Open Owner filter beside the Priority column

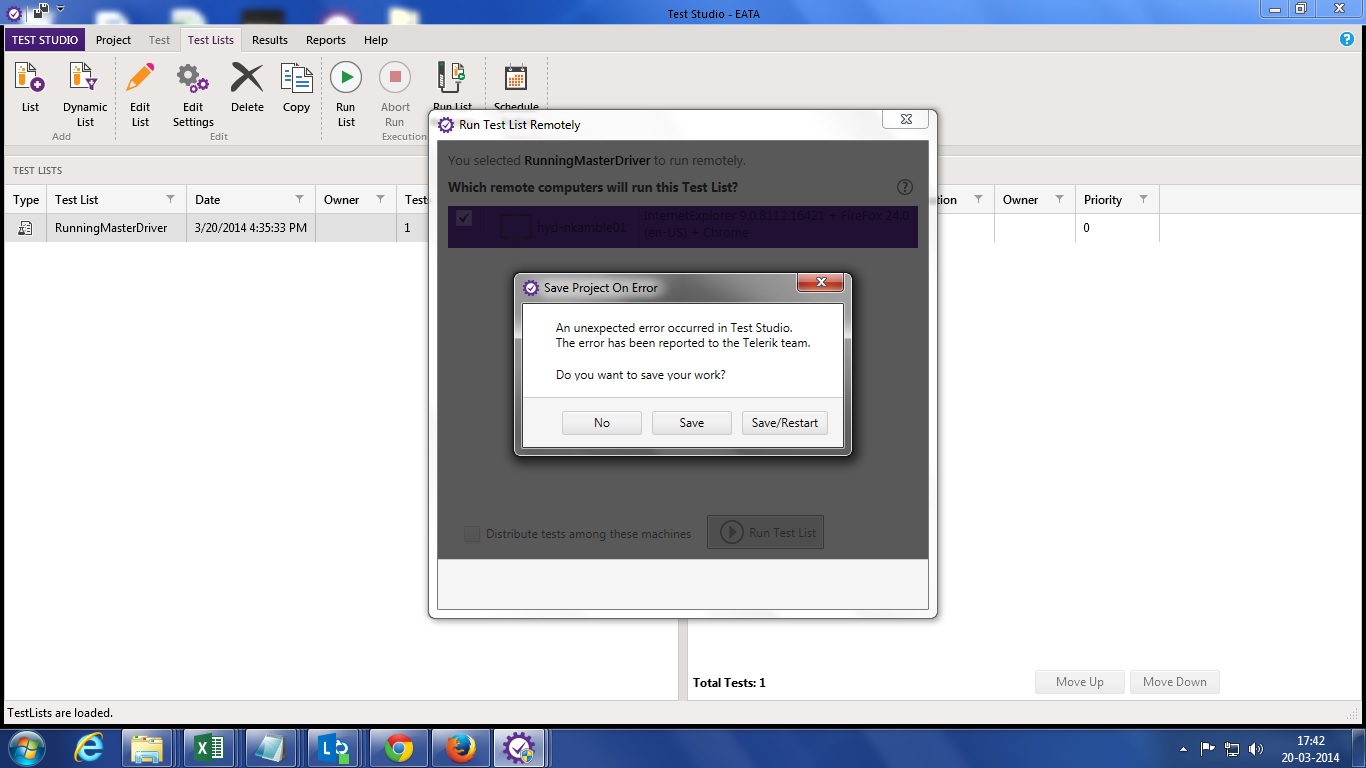click(x=1059, y=199)
